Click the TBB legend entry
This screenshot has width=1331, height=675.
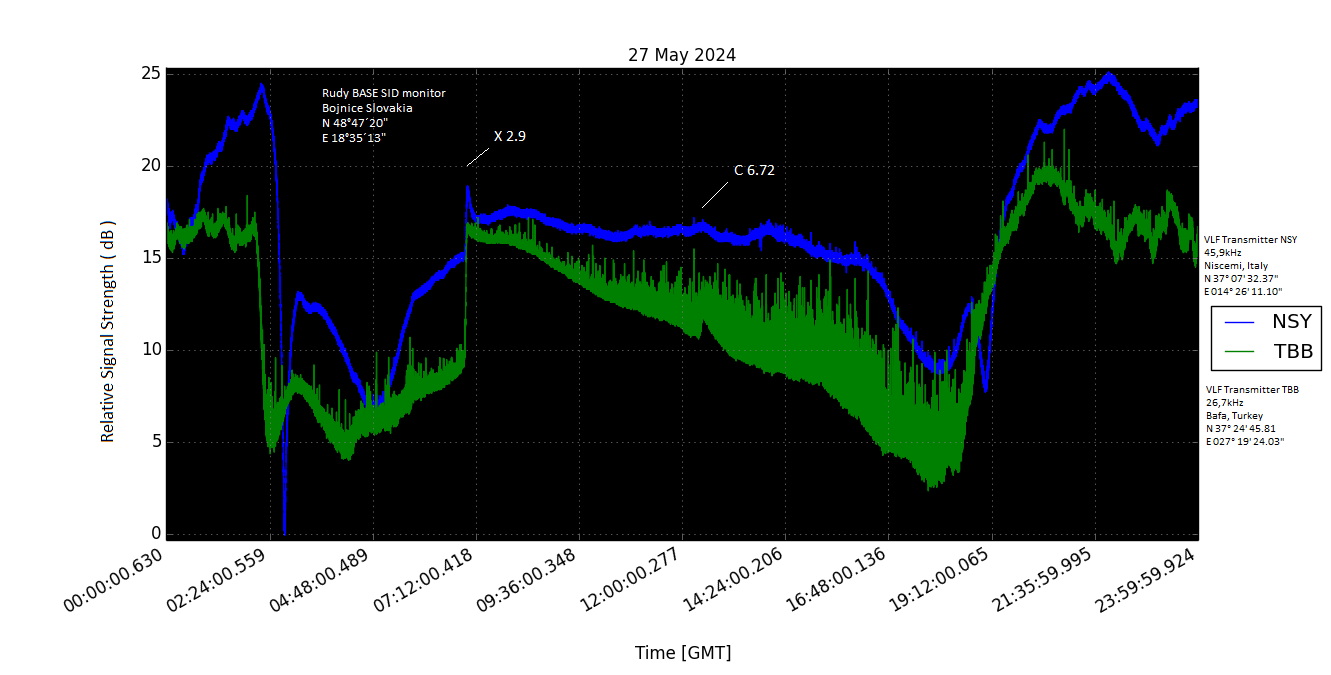click(1291, 351)
